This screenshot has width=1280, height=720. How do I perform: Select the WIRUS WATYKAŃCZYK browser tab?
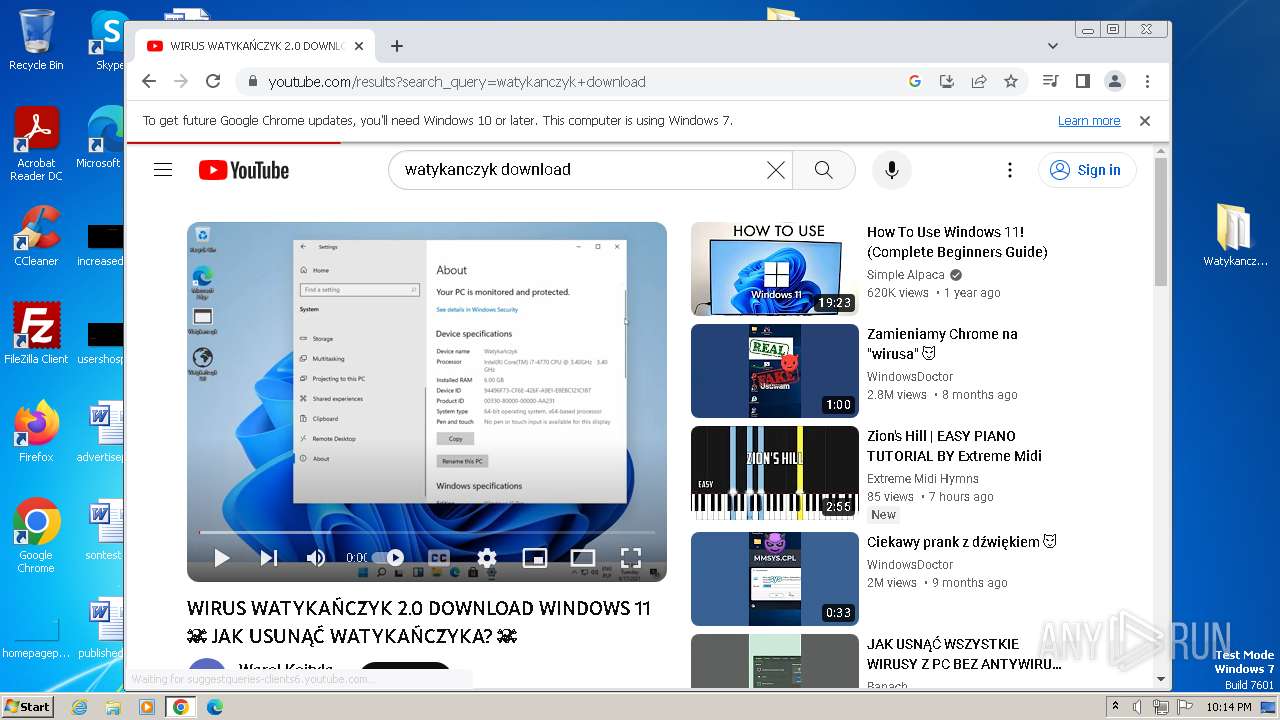point(255,46)
